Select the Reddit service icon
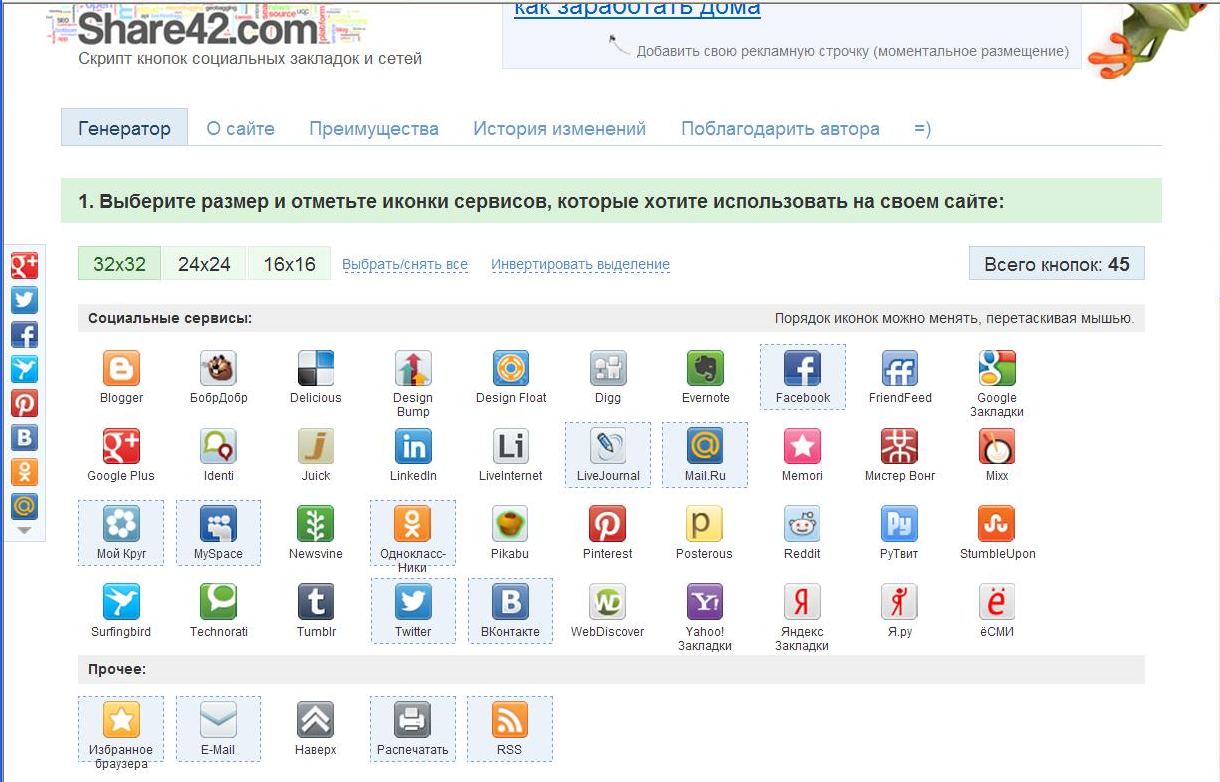This screenshot has height=782, width=1220. 803,524
